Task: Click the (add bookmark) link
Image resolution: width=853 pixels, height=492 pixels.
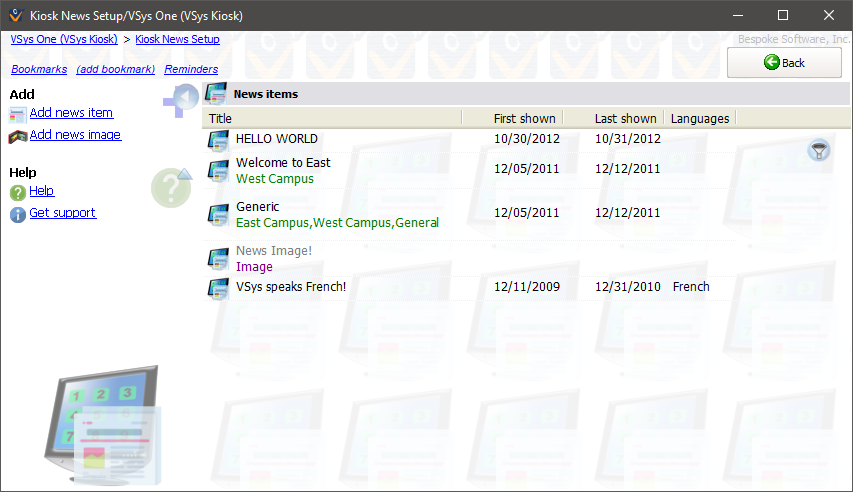Action: pyautogui.click(x=115, y=69)
